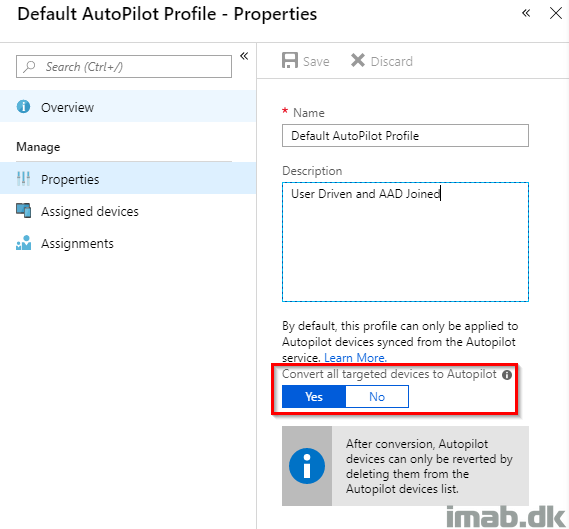Image resolution: width=569 pixels, height=529 pixels.
Task: Click the Assigned devices icon
Action: (x=24, y=211)
